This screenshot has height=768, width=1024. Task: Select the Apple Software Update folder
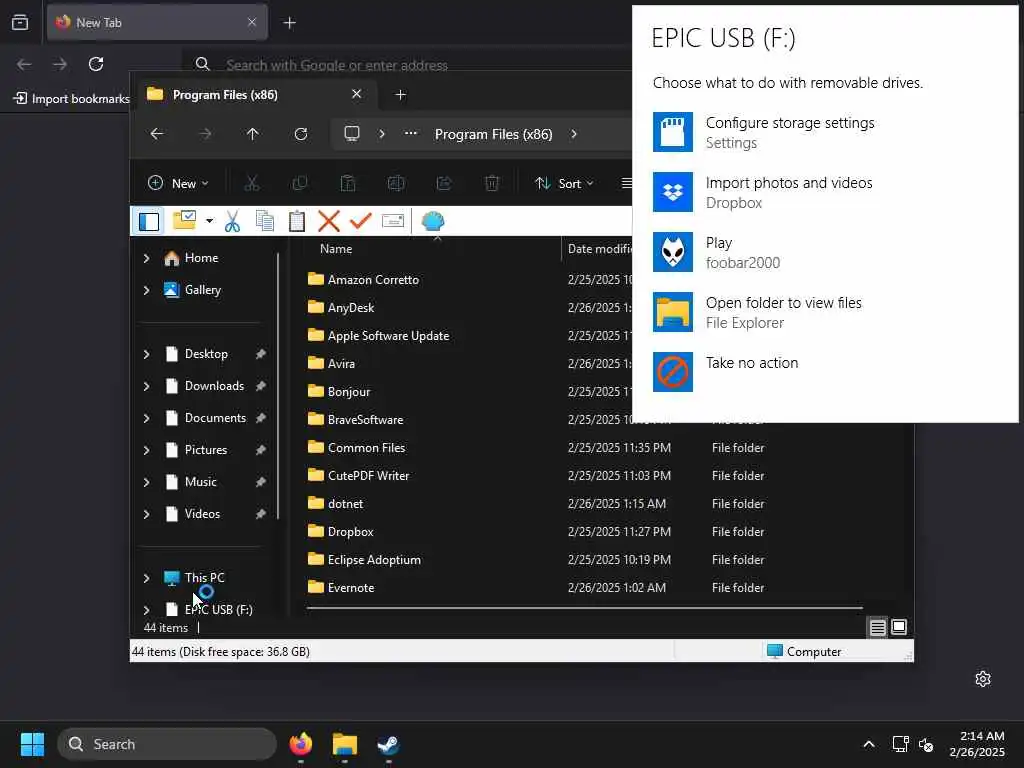point(388,336)
